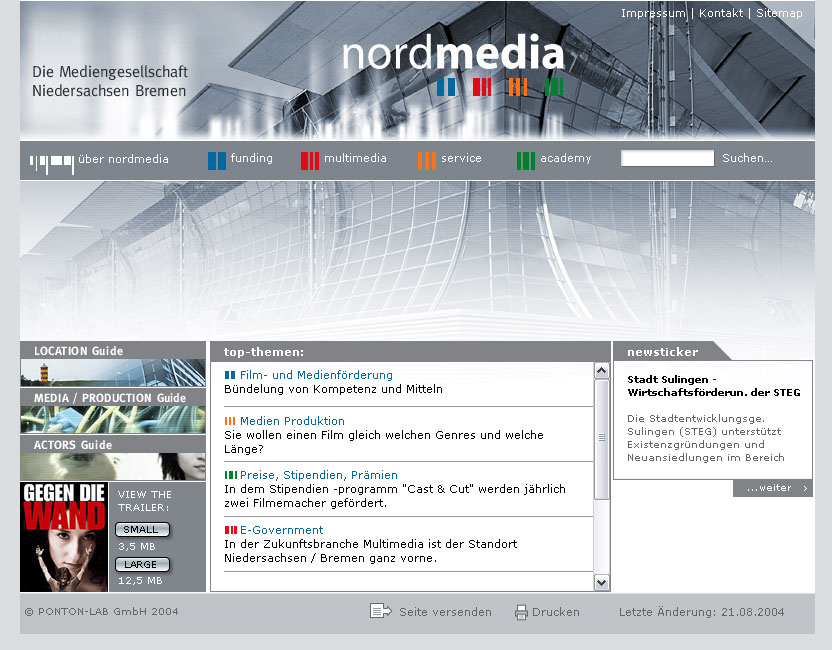Click the printer icon beside Drucken

click(521, 612)
